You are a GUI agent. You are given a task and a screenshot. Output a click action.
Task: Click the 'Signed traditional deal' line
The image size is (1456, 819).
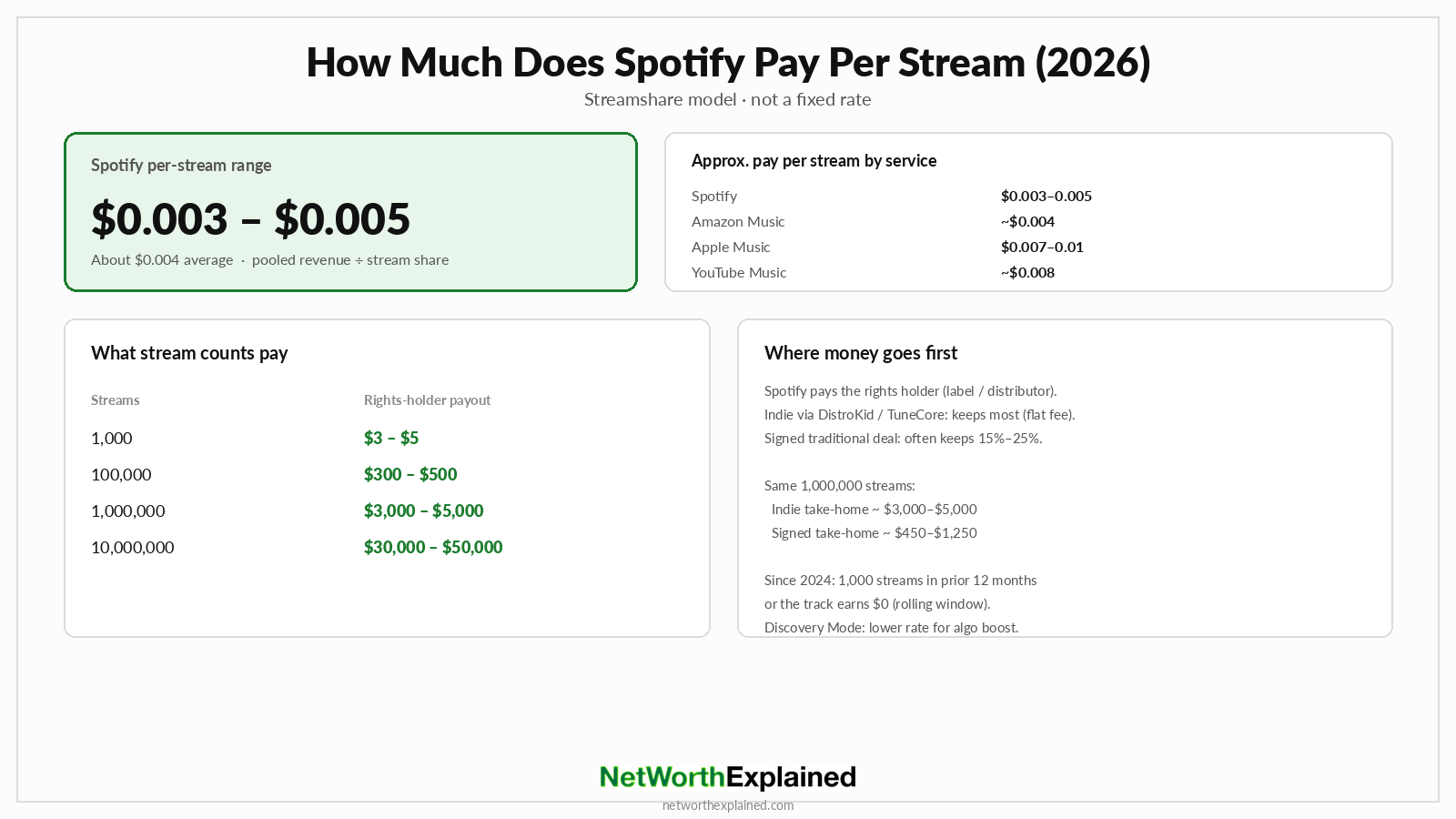(x=904, y=439)
